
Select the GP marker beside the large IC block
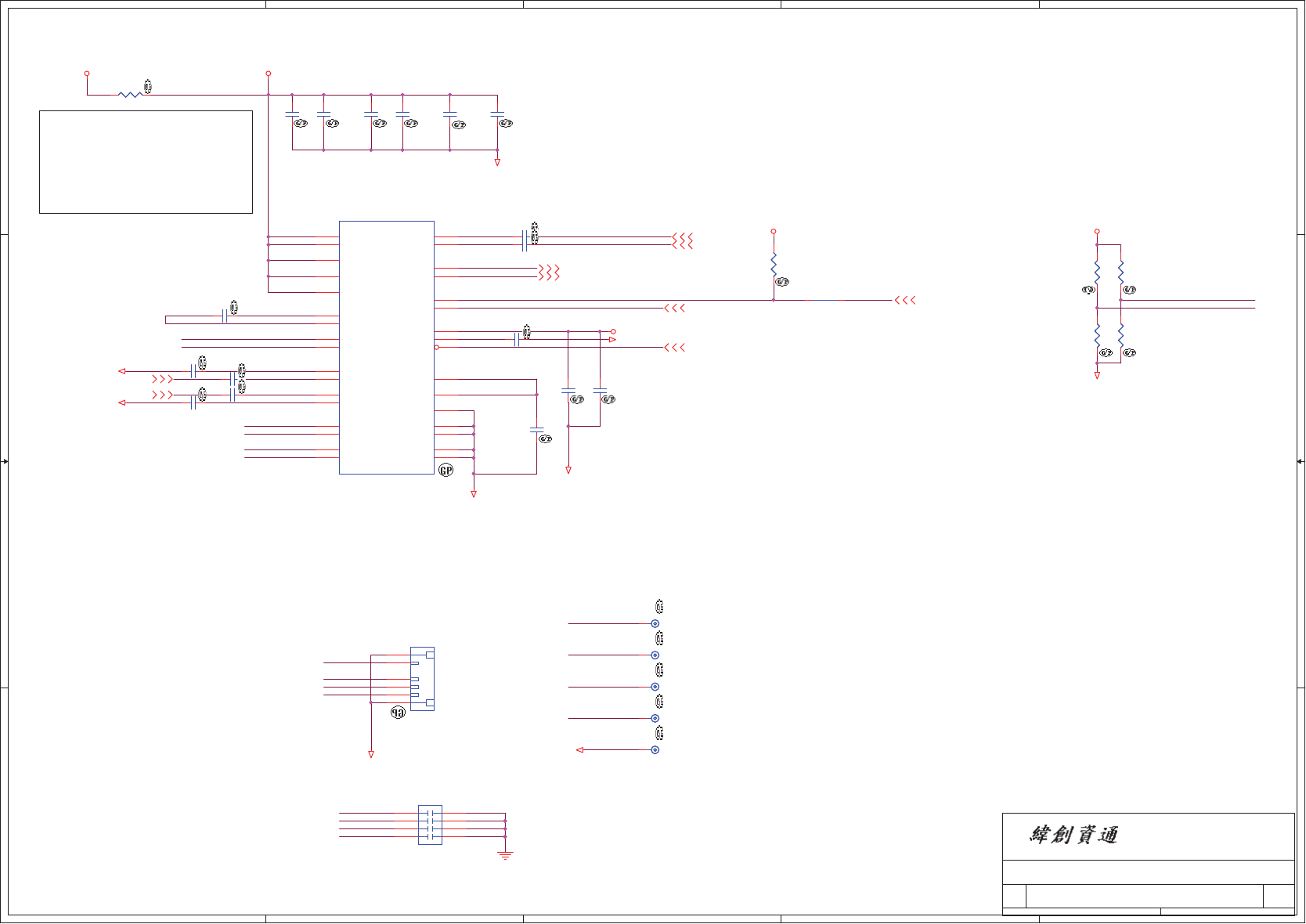point(446,470)
